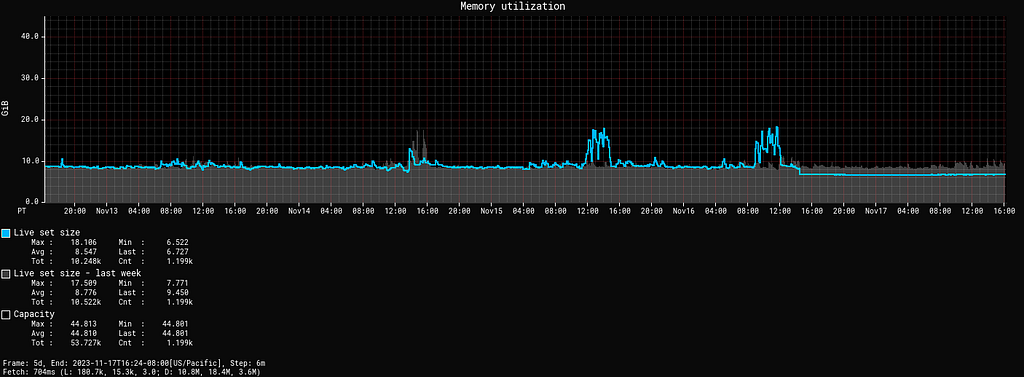The width and height of the screenshot is (1024, 377).
Task: Click the gray Live set size - last week swatch
Action: coord(6,274)
